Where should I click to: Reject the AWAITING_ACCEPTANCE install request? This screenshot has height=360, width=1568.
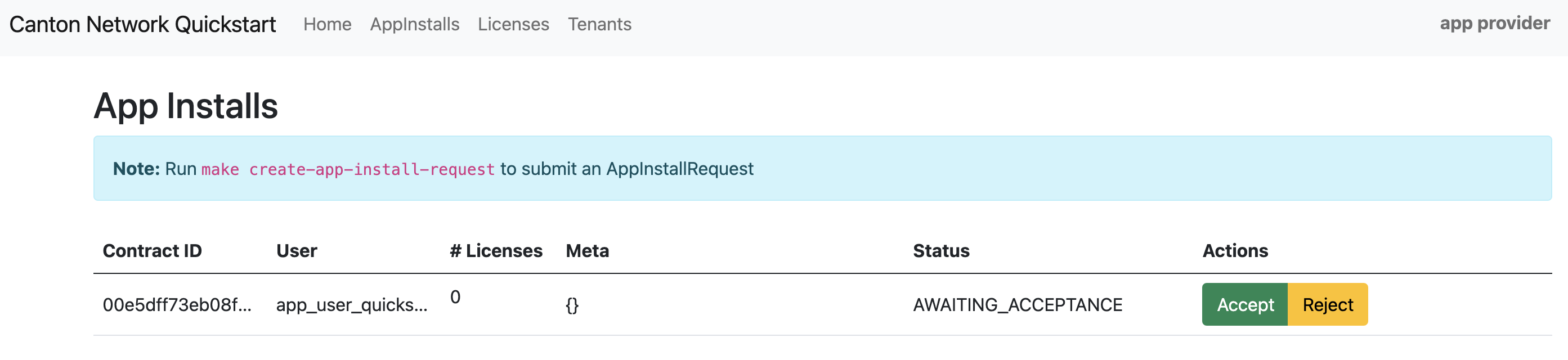pyautogui.click(x=1328, y=305)
